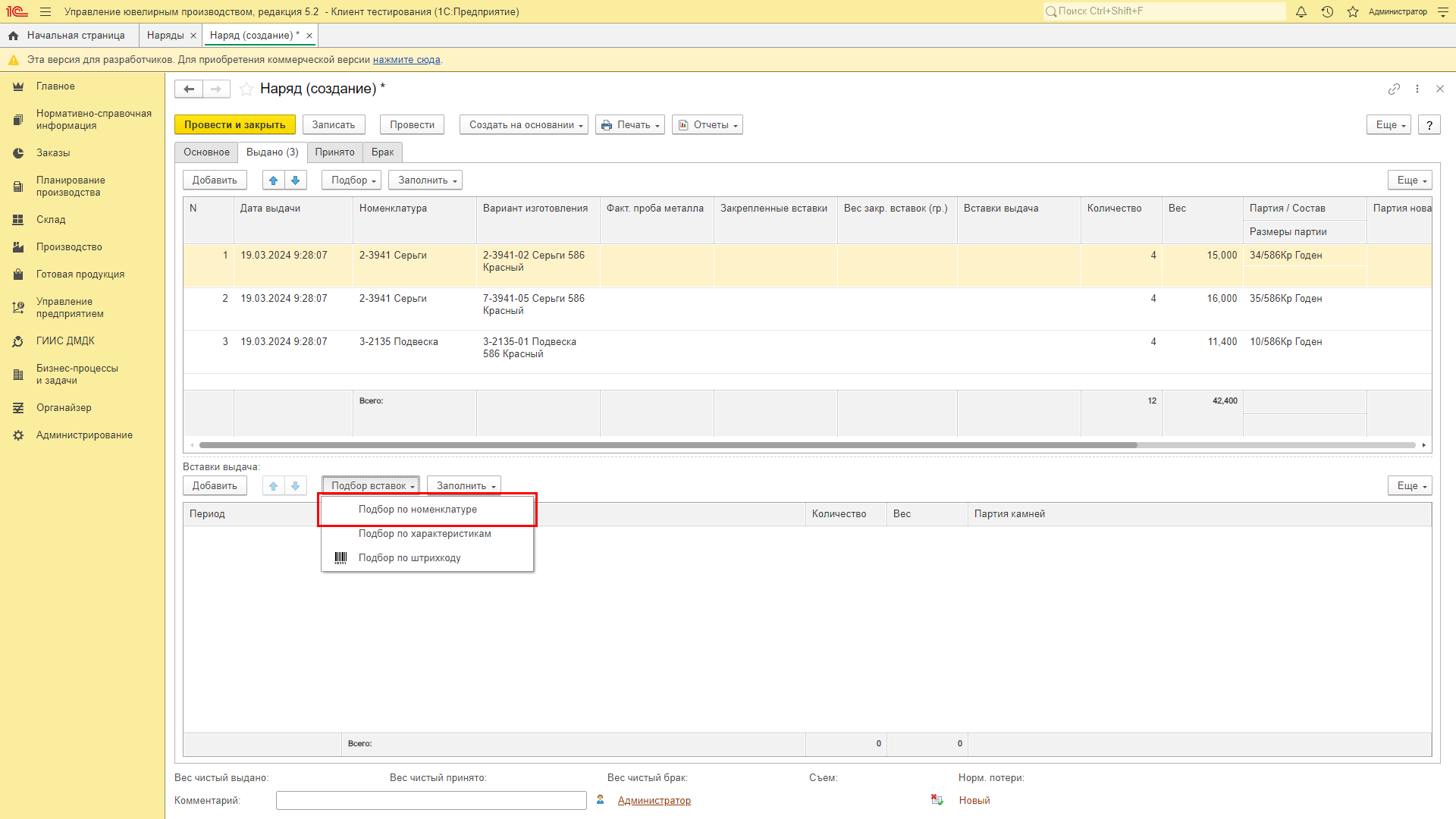Switch to Наряды window tab

click(165, 36)
